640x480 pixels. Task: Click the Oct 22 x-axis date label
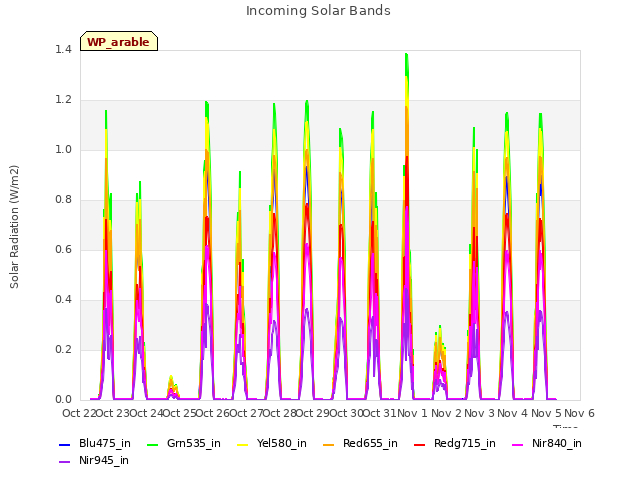pyautogui.click(x=79, y=413)
